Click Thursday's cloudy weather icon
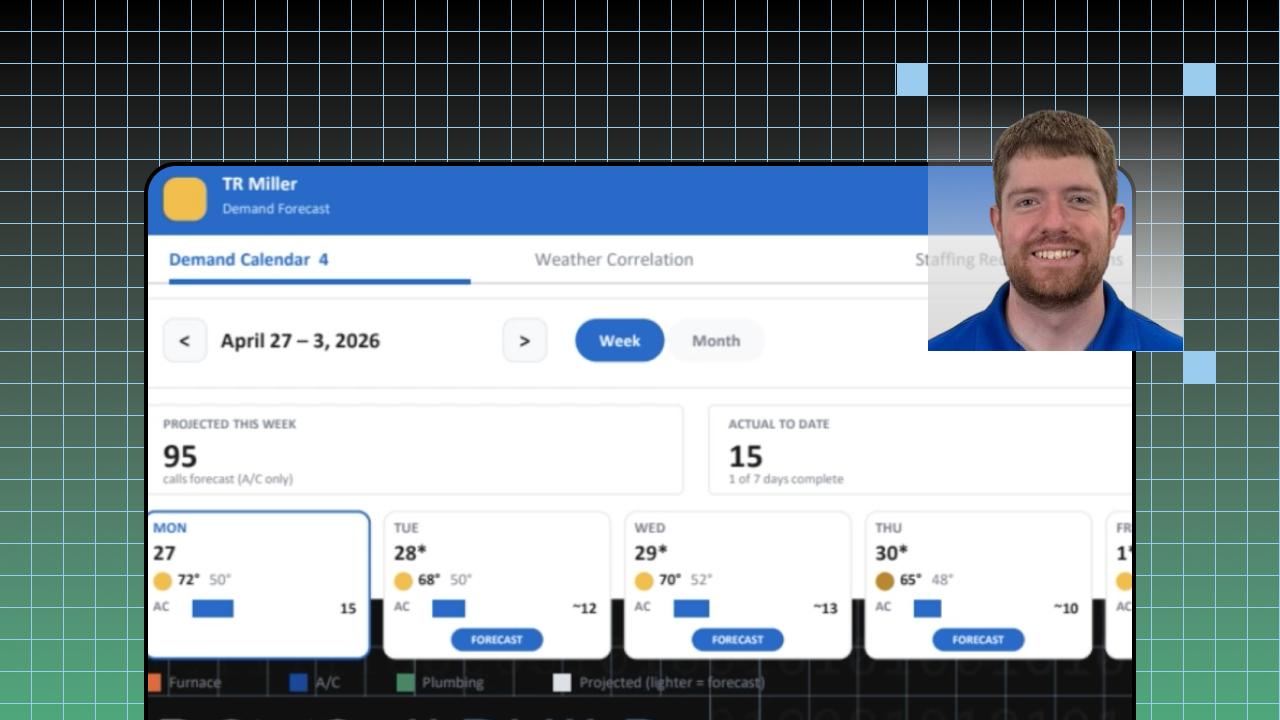Viewport: 1280px width, 720px height. pos(885,581)
